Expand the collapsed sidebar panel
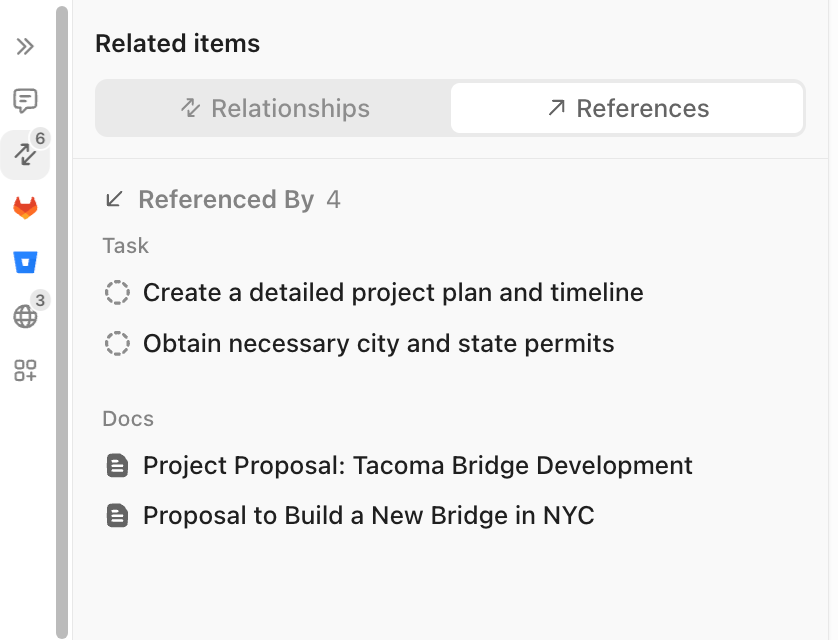 point(25,46)
